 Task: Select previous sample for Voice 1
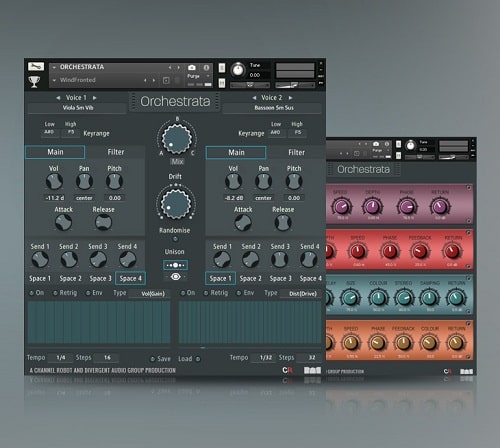click(x=58, y=98)
